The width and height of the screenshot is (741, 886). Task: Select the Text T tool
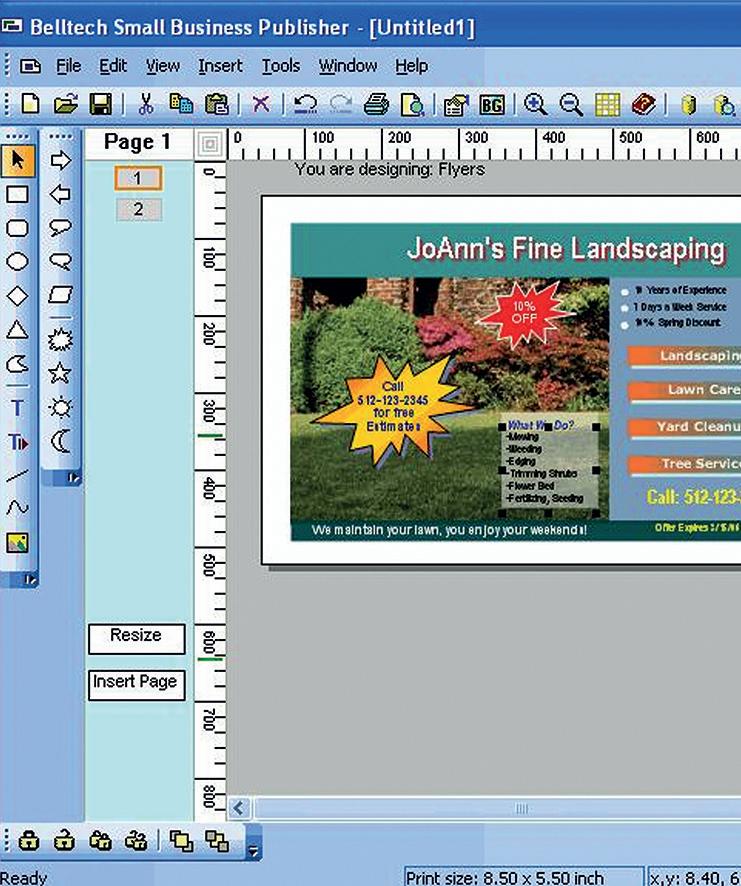coord(18,408)
